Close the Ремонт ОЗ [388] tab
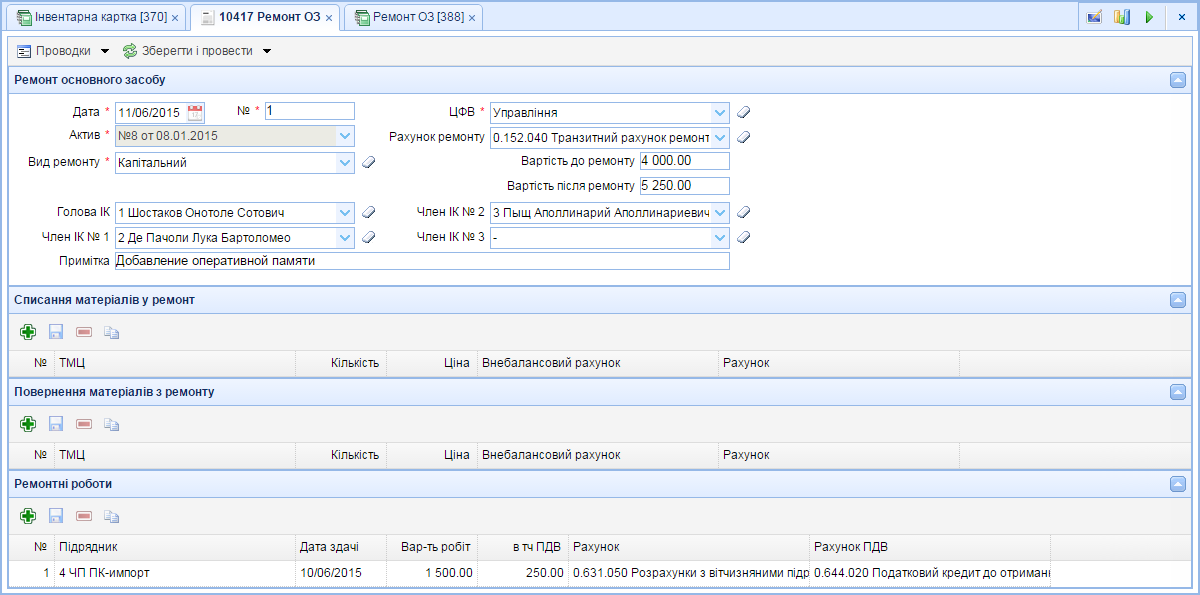 [472, 18]
